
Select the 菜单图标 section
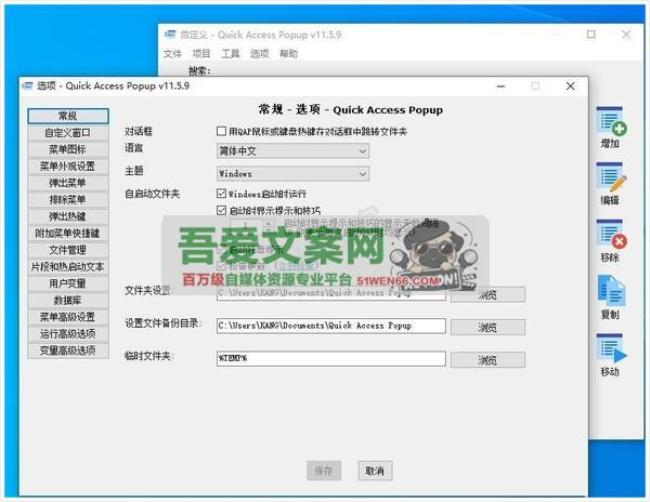[68, 149]
